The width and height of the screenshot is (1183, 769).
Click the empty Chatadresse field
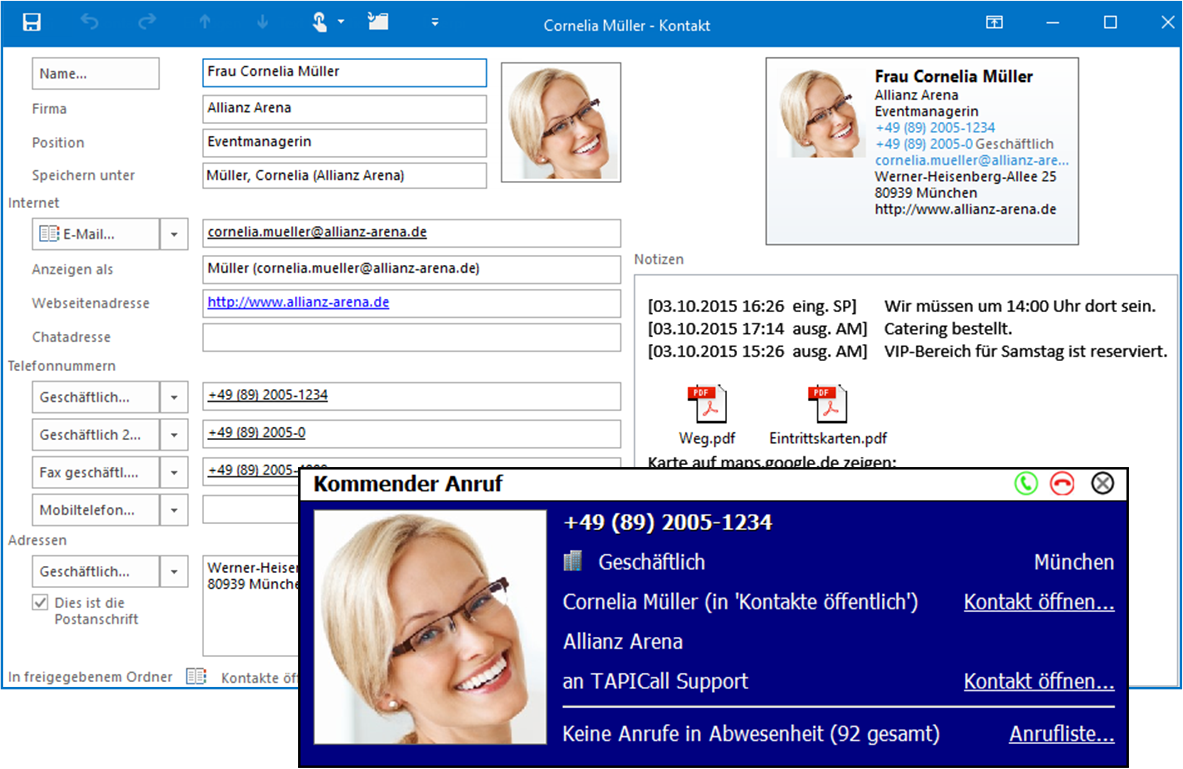coord(411,337)
